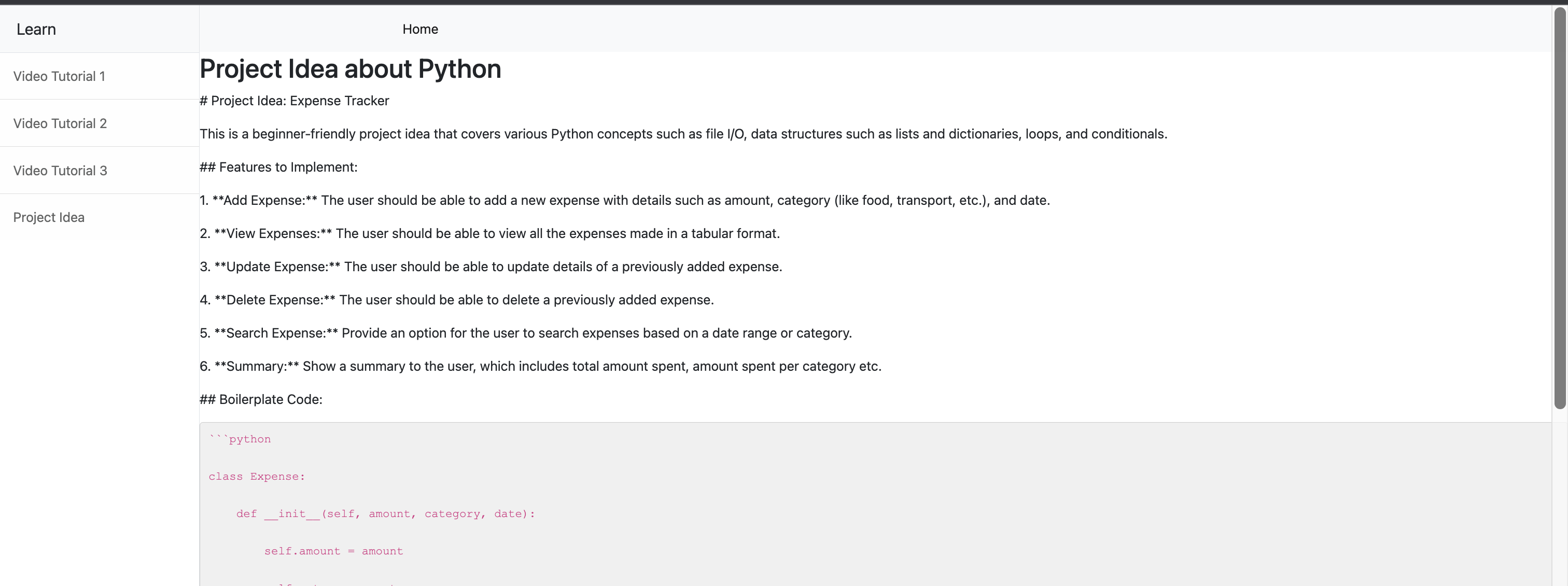Viewport: 1568px width, 586px height.
Task: Open the Home navigation link
Action: click(420, 29)
